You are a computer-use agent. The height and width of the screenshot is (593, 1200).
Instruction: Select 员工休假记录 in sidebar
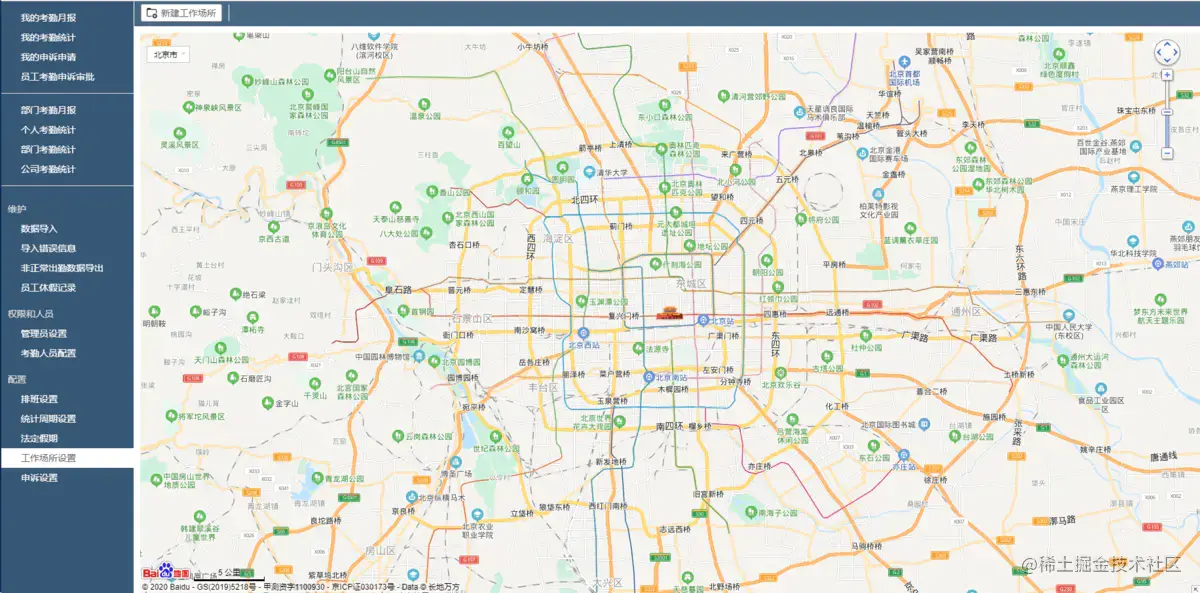click(x=48, y=287)
